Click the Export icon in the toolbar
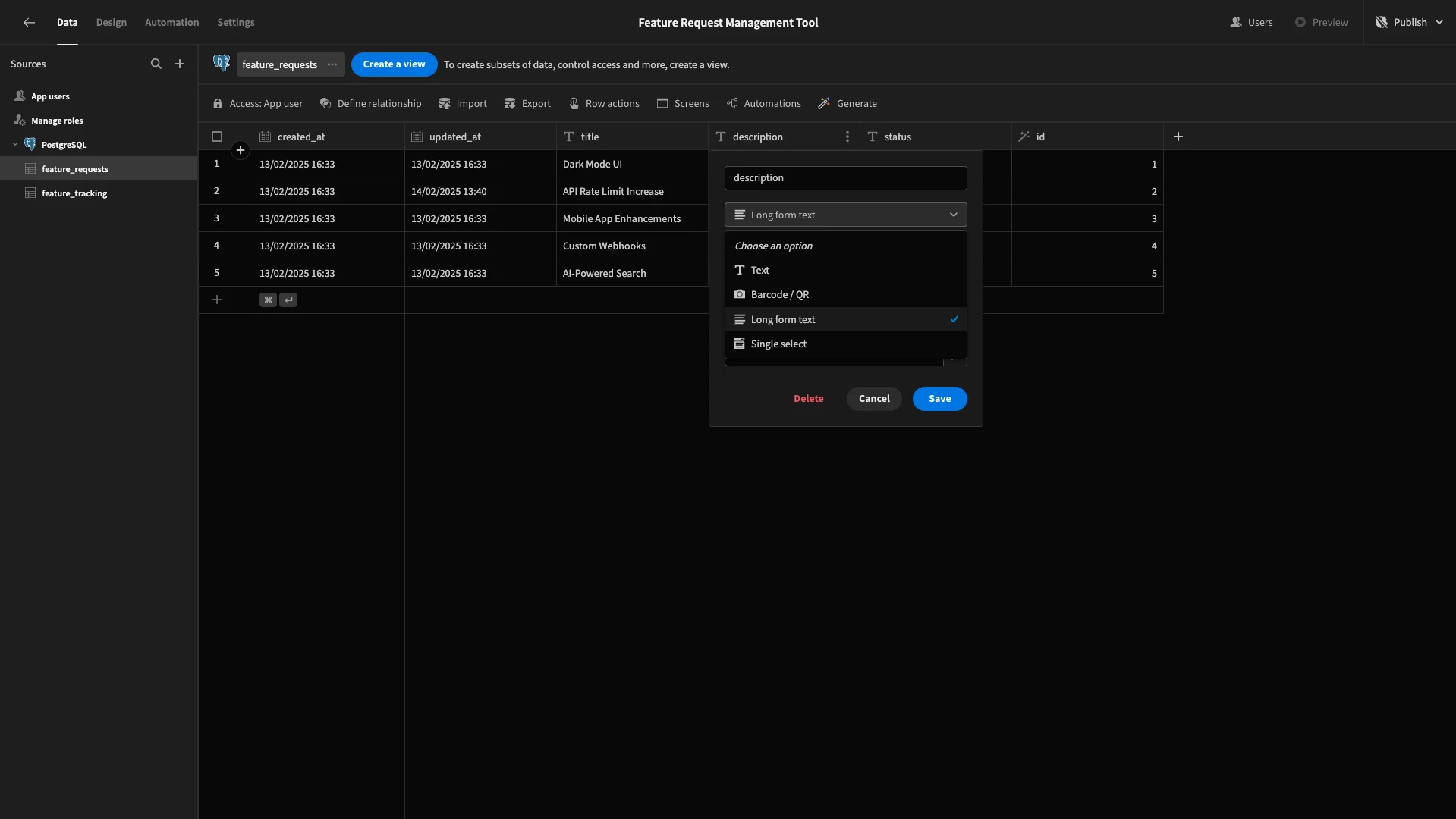The image size is (1456, 819). pos(510,104)
